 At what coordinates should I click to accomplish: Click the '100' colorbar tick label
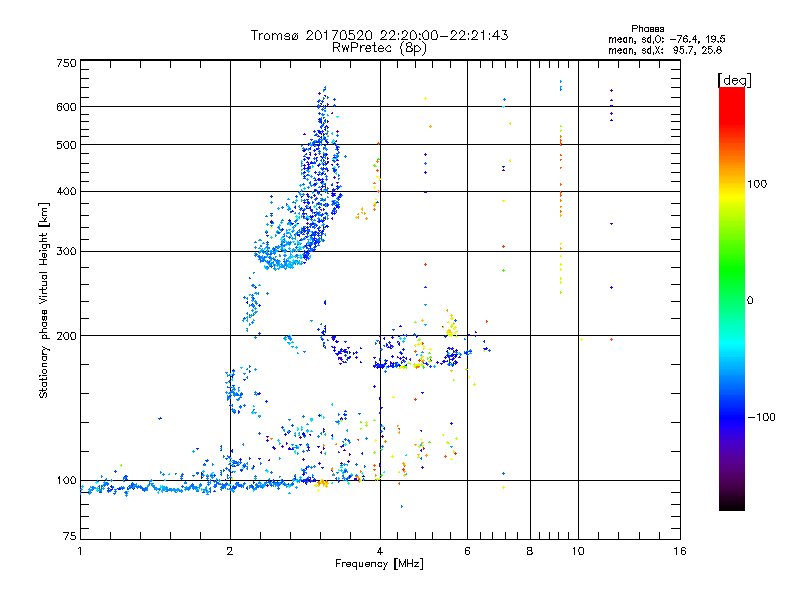tap(757, 184)
